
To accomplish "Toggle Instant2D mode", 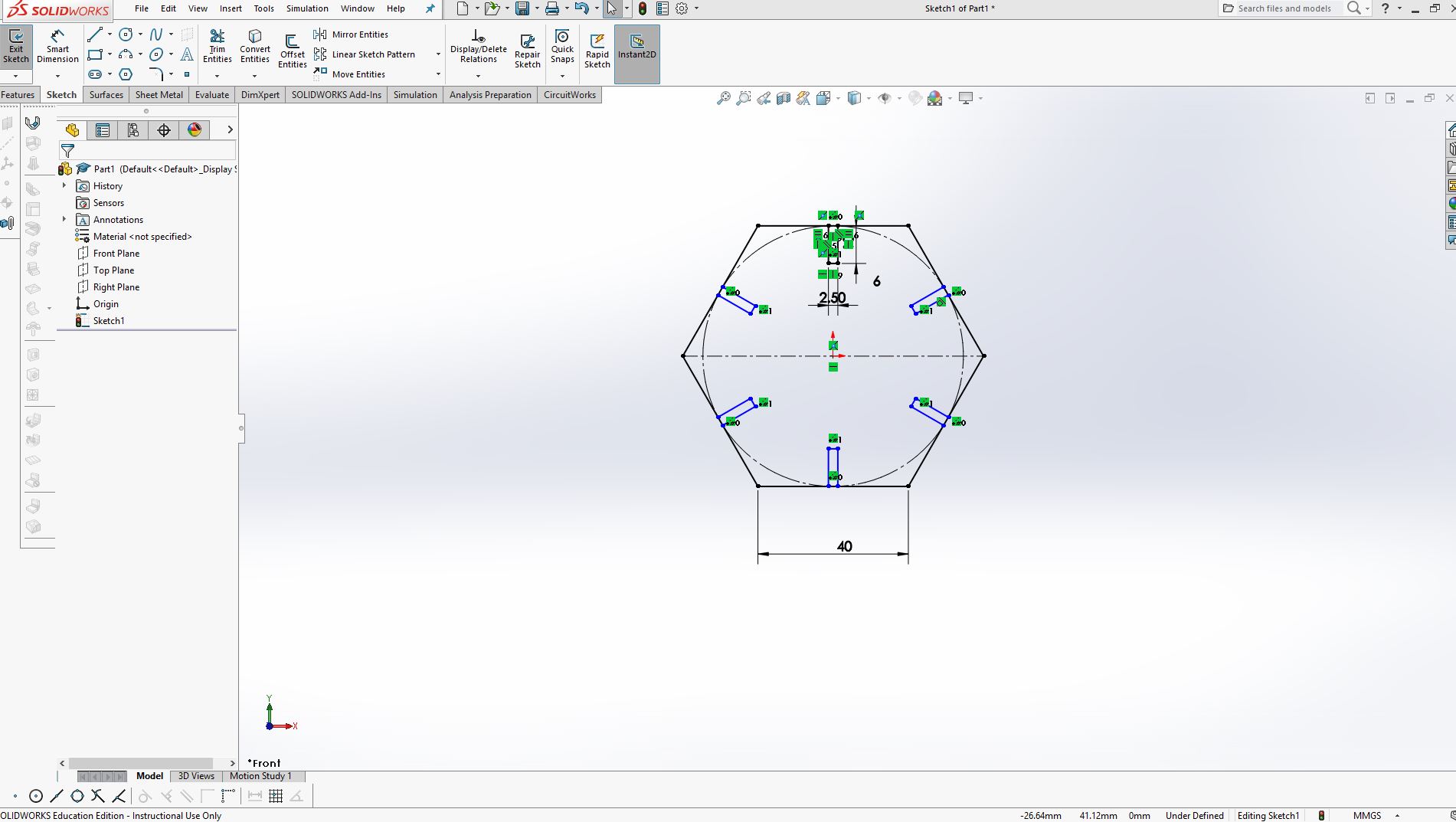I will (x=637, y=54).
